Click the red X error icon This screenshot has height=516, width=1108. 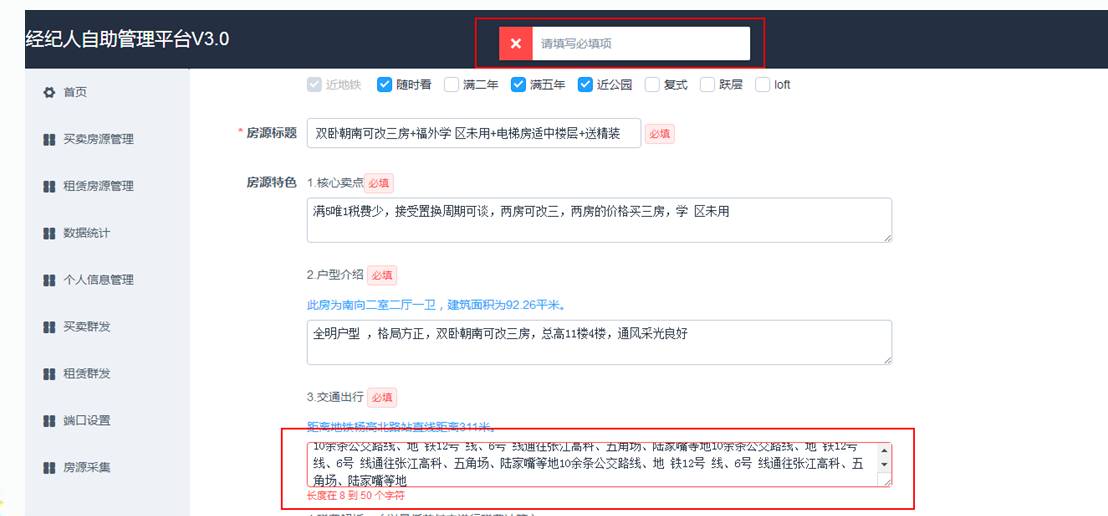(x=515, y=43)
